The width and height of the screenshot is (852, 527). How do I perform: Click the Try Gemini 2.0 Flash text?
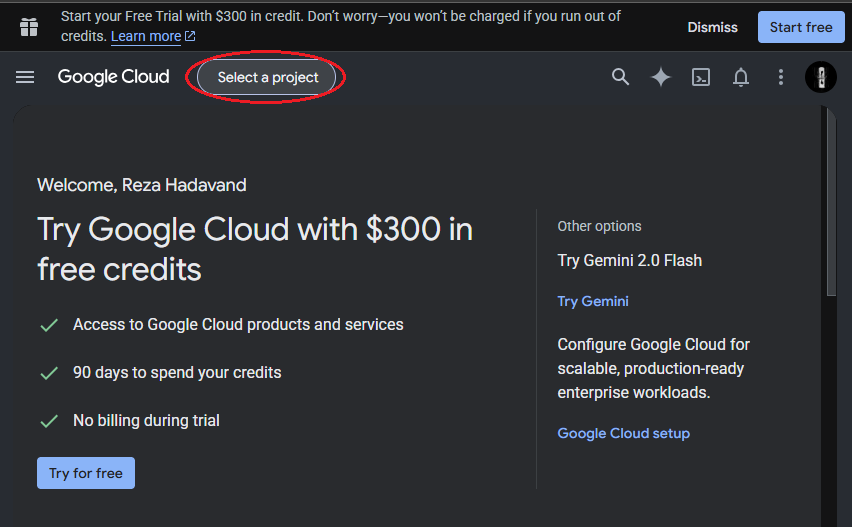pos(630,260)
